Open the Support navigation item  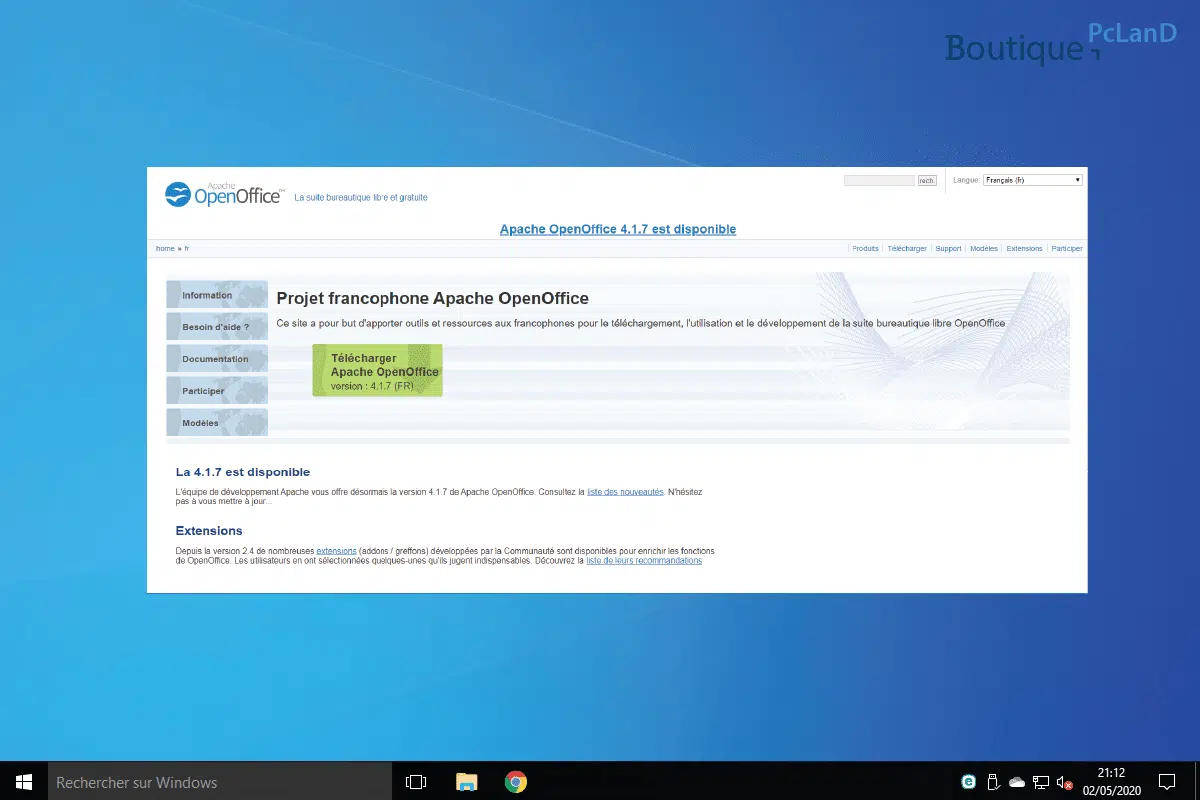tap(948, 248)
